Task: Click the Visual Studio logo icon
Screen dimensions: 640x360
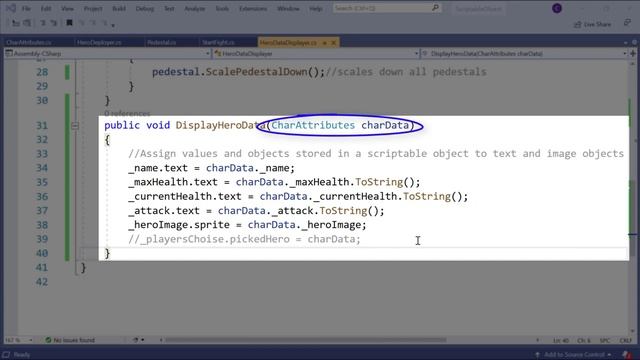Action: pos(11,8)
